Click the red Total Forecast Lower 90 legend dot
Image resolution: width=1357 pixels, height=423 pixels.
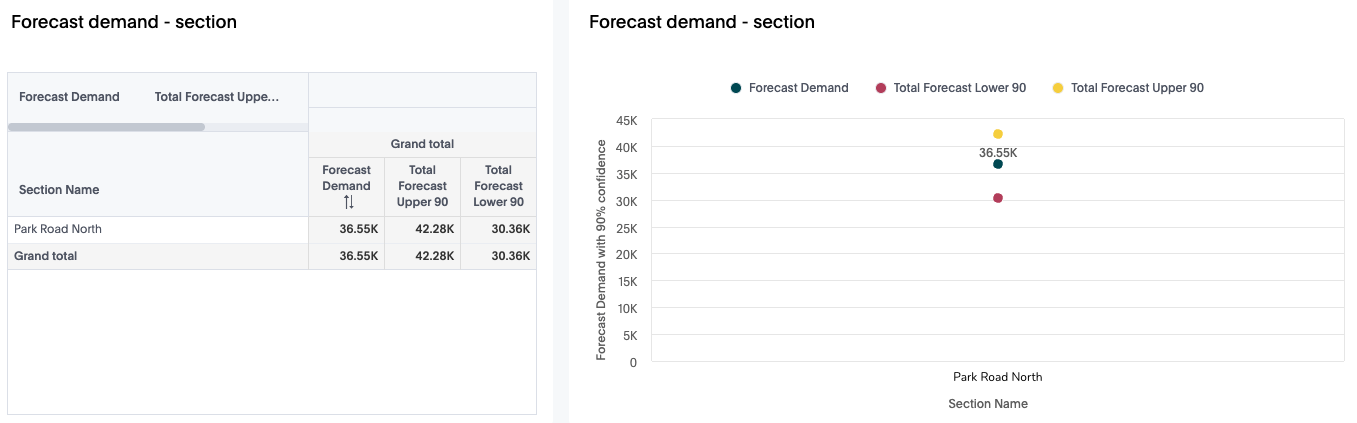(881, 88)
